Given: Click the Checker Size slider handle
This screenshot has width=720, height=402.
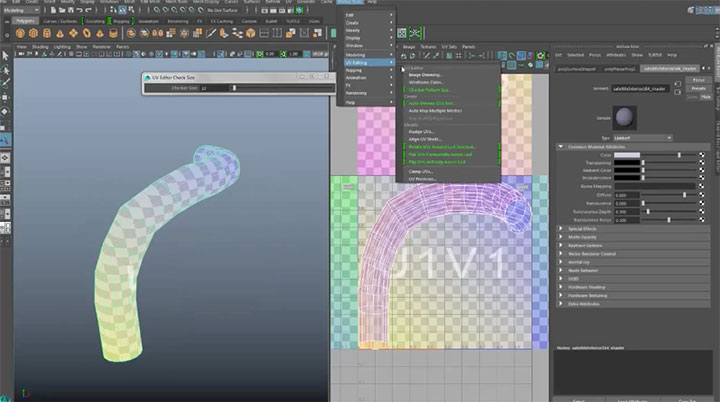Looking at the screenshot, I should pyautogui.click(x=234, y=88).
